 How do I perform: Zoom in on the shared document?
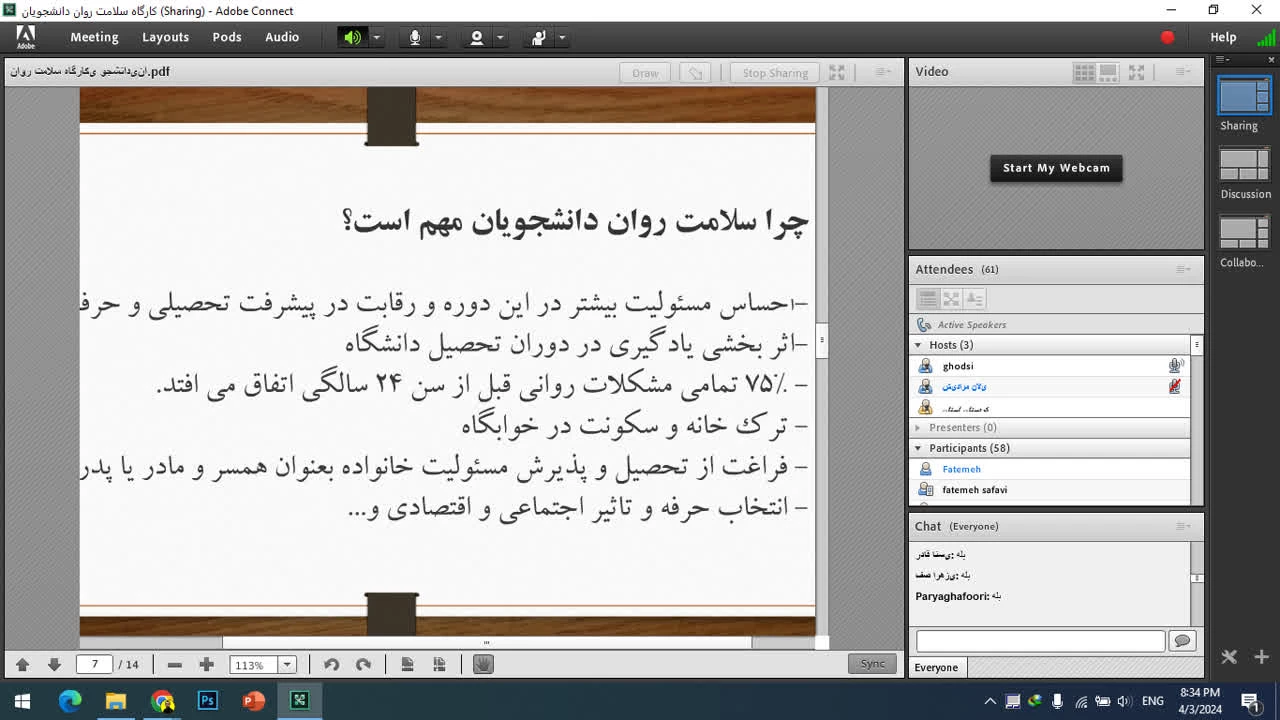coord(206,665)
